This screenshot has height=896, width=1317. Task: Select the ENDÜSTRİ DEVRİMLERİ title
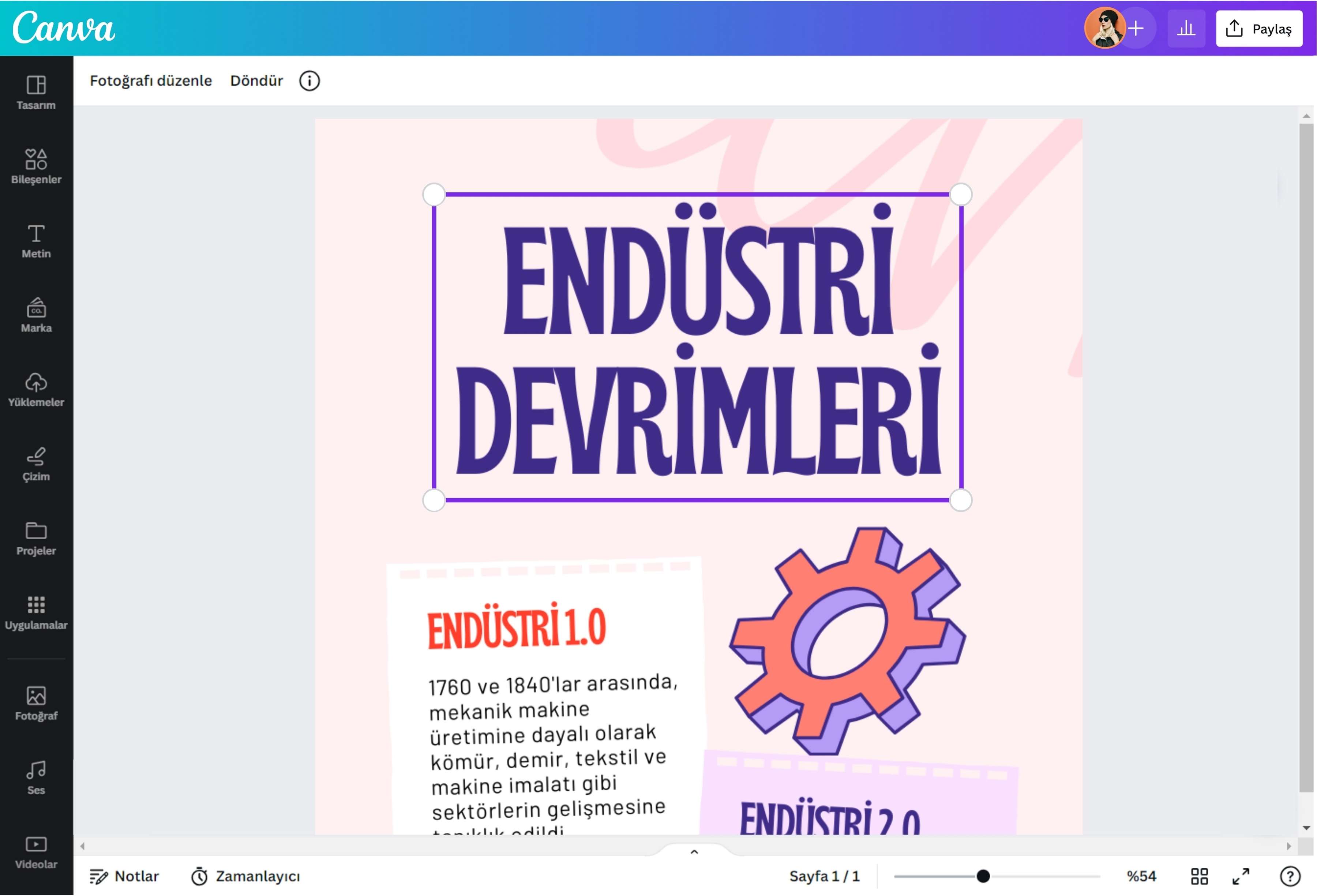(x=698, y=340)
